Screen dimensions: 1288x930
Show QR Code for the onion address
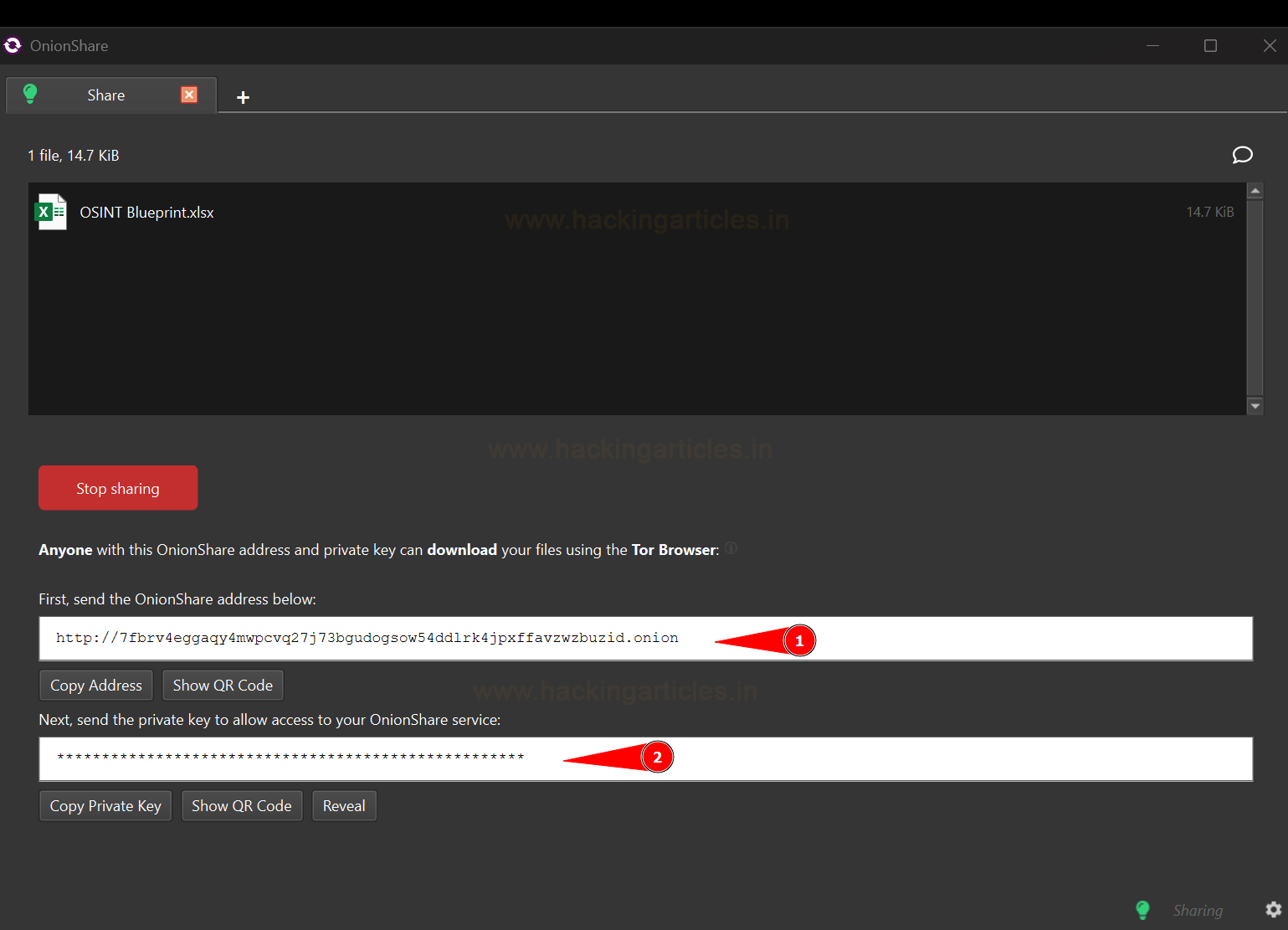(x=223, y=686)
